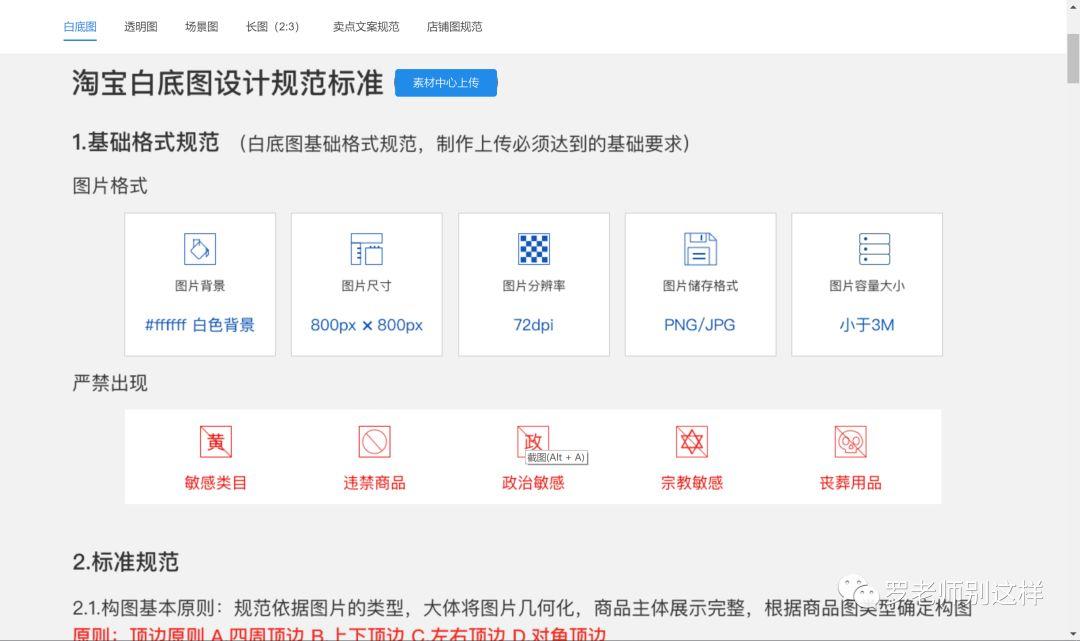The width and height of the screenshot is (1080, 641).
Task: Click the 宗教敏感 star icon
Action: click(692, 441)
